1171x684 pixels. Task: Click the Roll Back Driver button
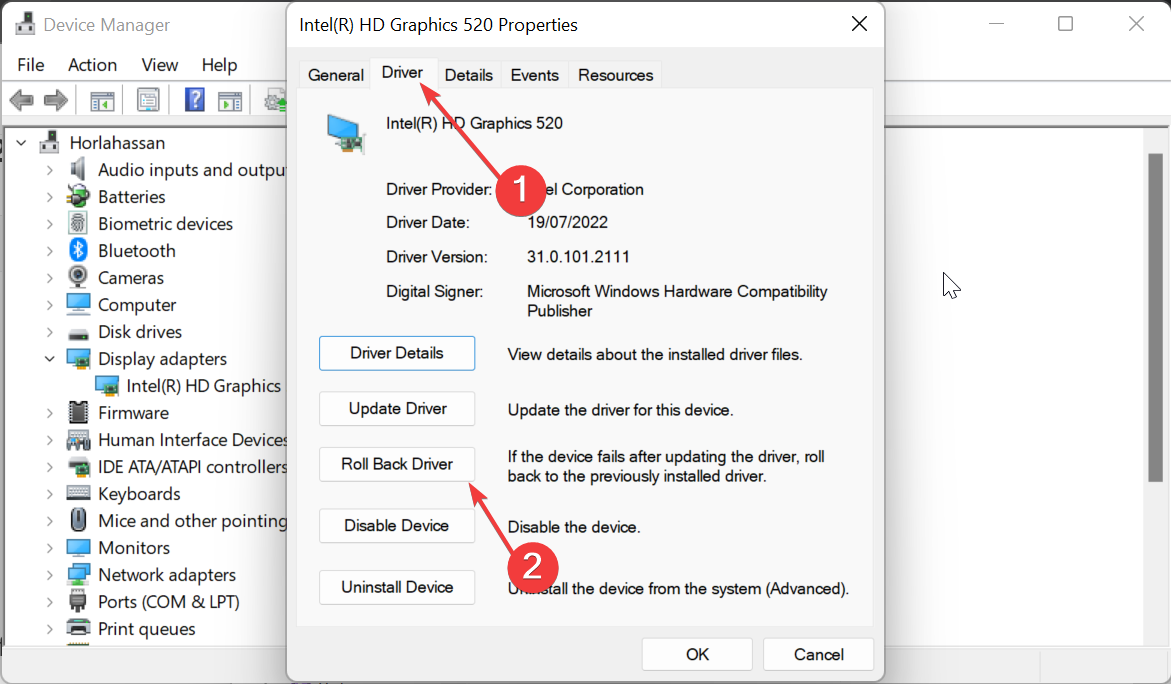tap(397, 464)
